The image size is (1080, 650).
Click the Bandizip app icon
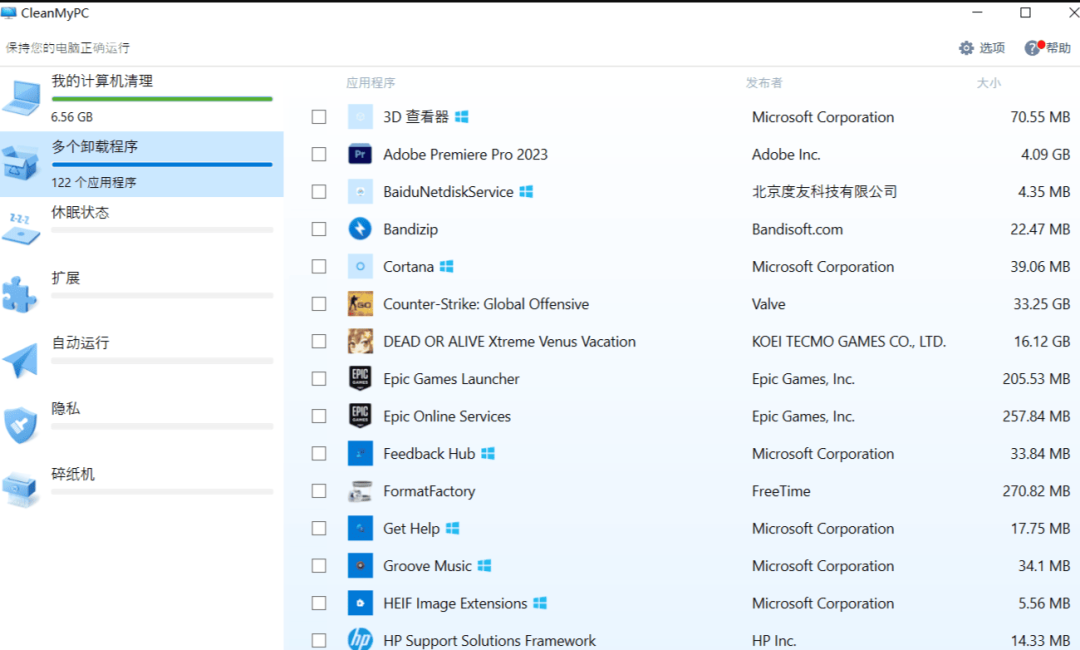[x=360, y=229]
